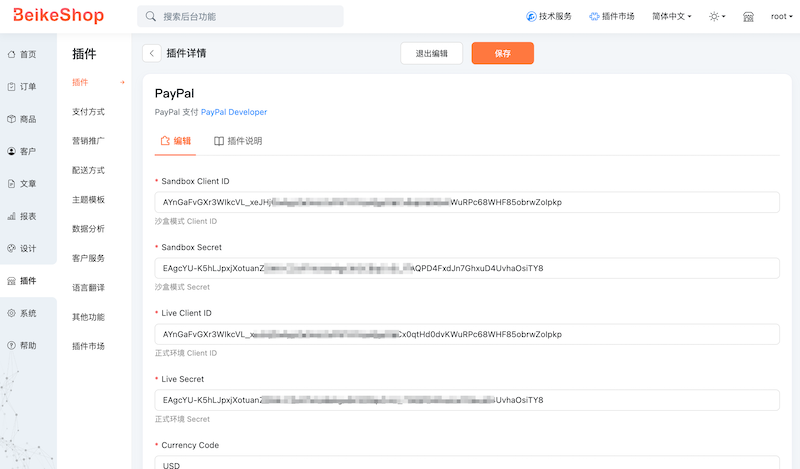Open 客户 in sidebar
This screenshot has height=469, width=800.
tap(22, 152)
